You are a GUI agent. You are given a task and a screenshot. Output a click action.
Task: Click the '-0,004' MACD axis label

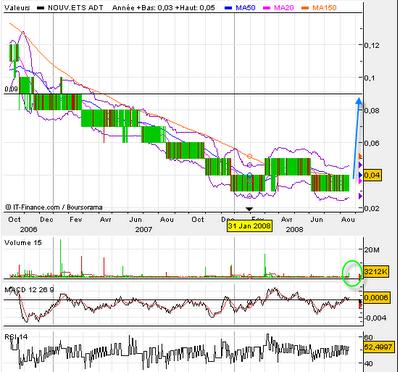(x=375, y=318)
